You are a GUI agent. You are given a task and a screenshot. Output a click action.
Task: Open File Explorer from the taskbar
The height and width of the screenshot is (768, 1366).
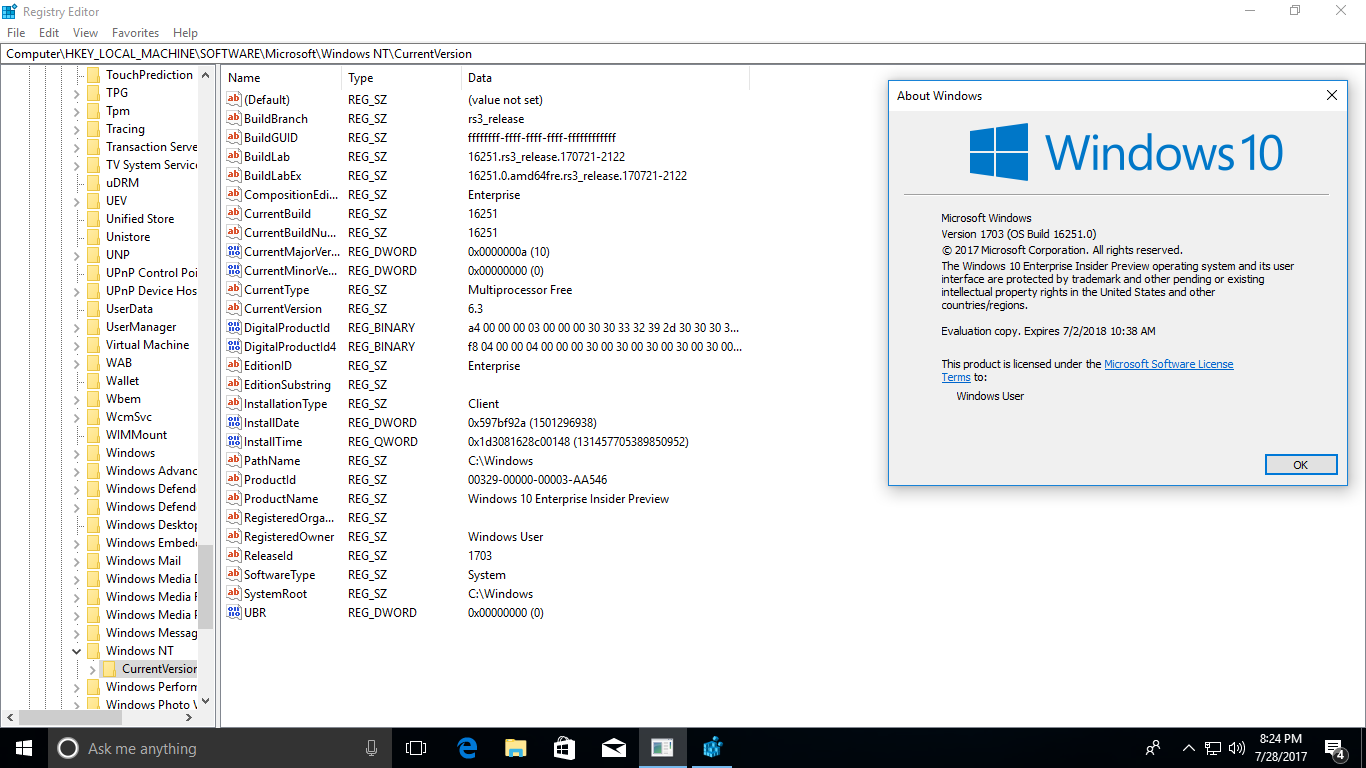516,748
